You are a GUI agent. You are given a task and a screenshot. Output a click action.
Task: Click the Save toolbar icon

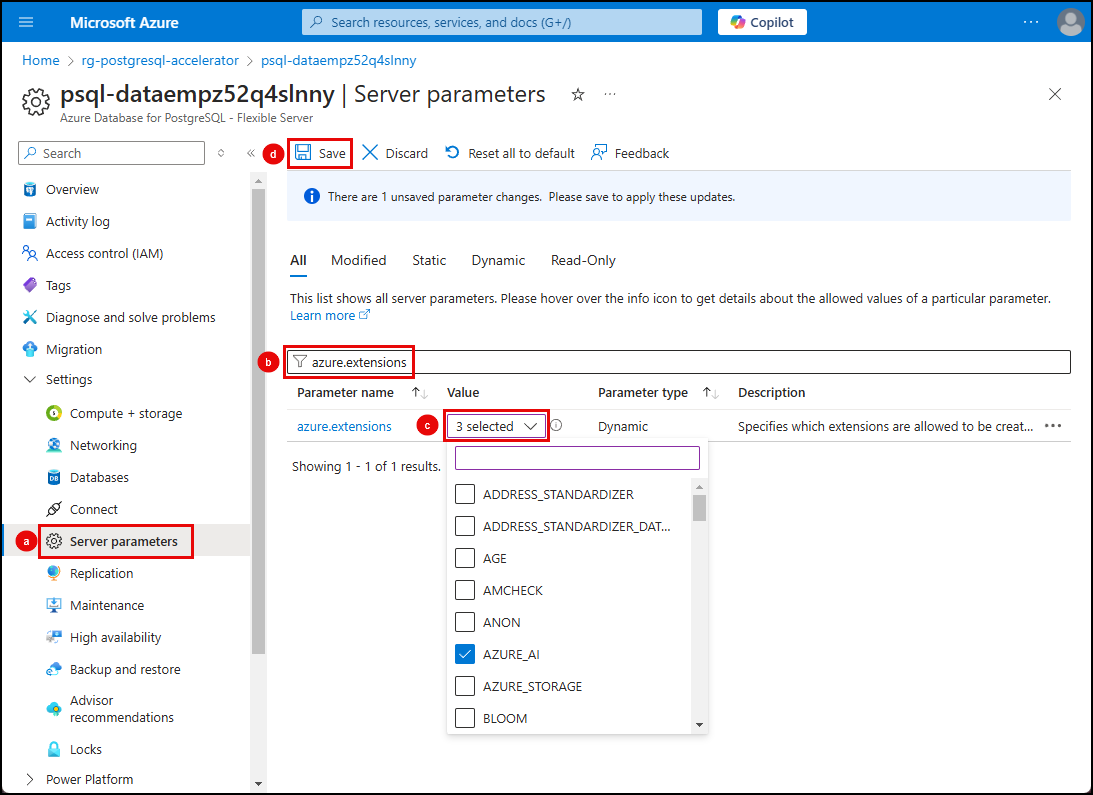tap(303, 153)
